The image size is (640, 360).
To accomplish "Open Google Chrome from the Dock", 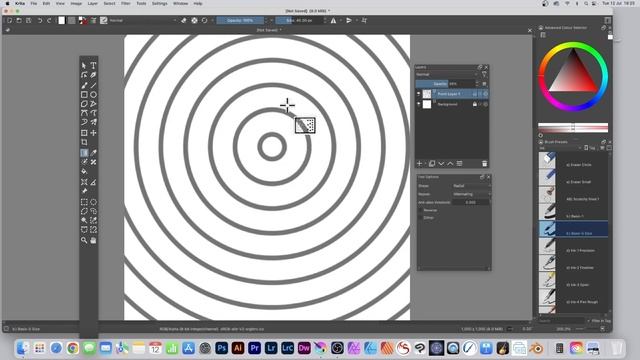I will point(73,348).
